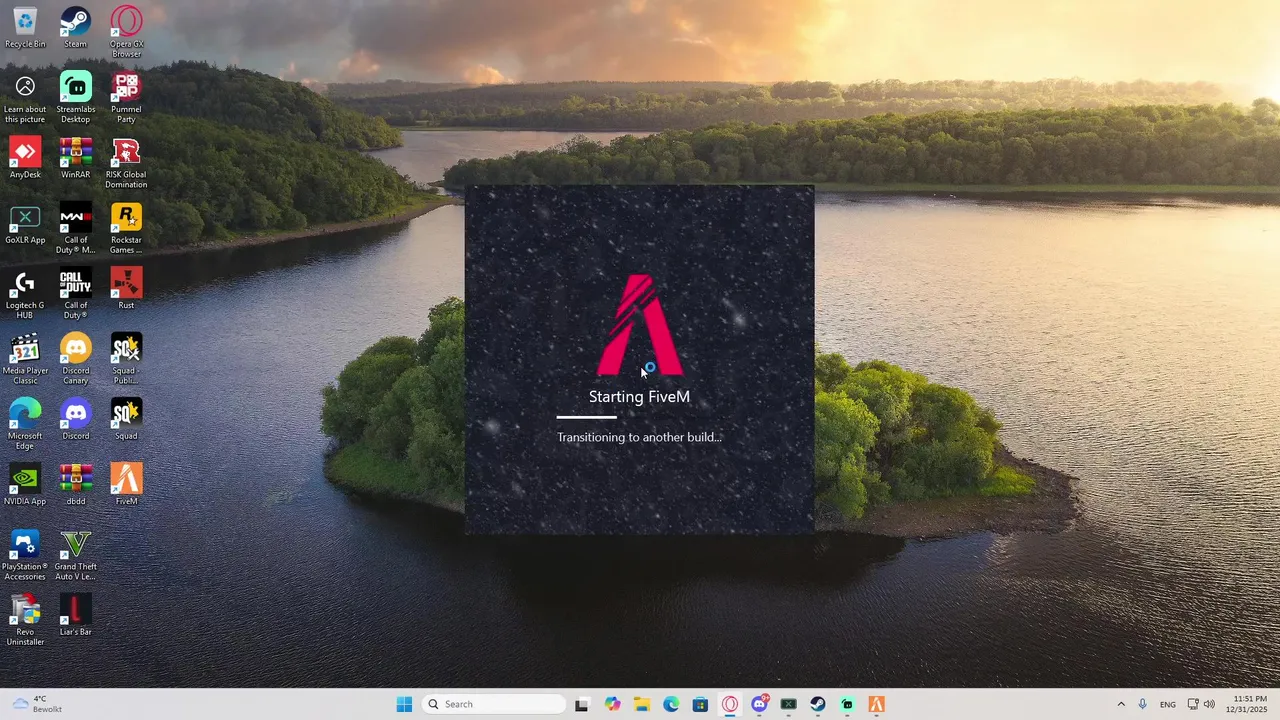Viewport: 1280px width, 720px height.
Task: Switch to Streamlabs in the taskbar
Action: tap(847, 704)
